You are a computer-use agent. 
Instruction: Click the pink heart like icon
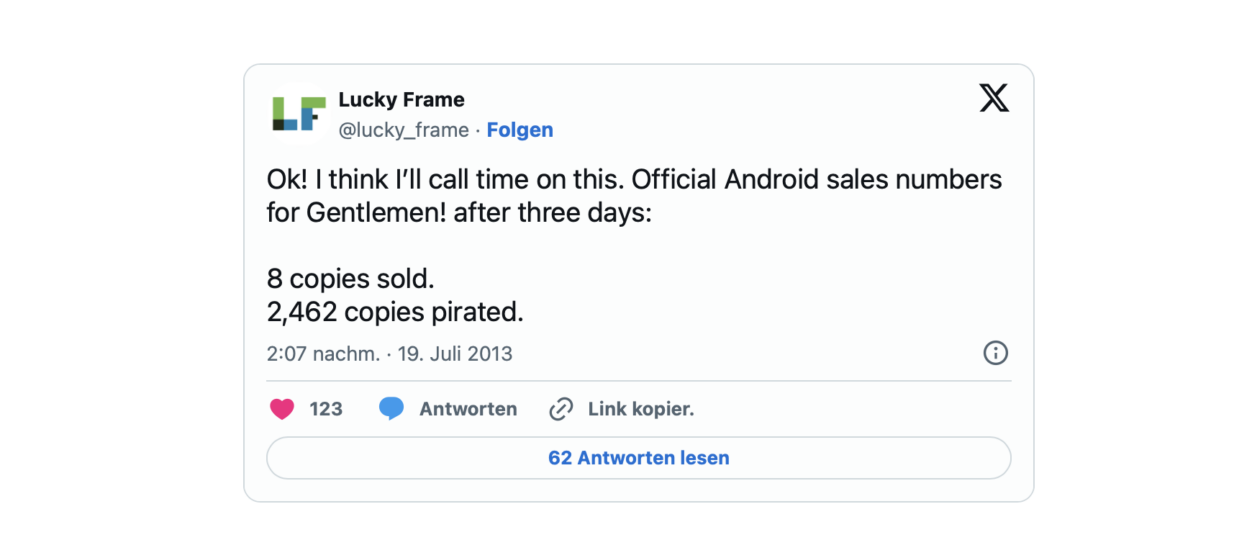[x=282, y=409]
